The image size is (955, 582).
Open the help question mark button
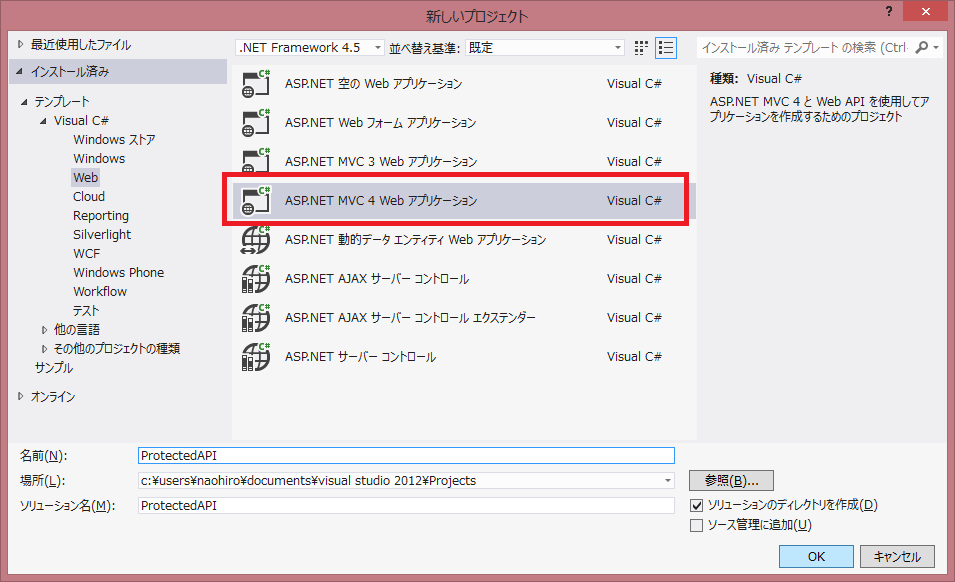click(889, 11)
